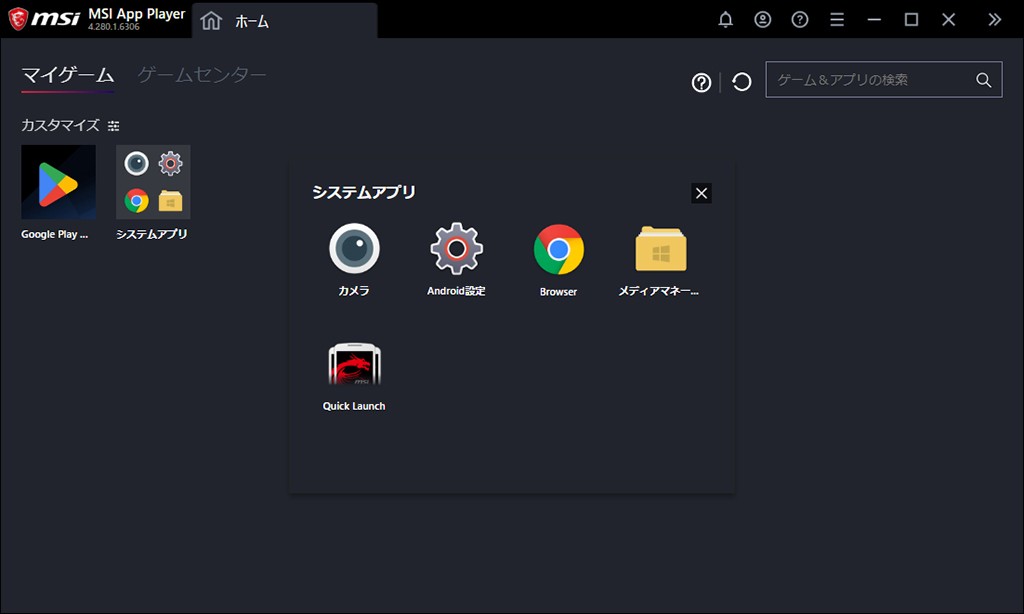Image resolution: width=1024 pixels, height=614 pixels.
Task: Select the マイゲーム tab
Action: pyautogui.click(x=68, y=75)
